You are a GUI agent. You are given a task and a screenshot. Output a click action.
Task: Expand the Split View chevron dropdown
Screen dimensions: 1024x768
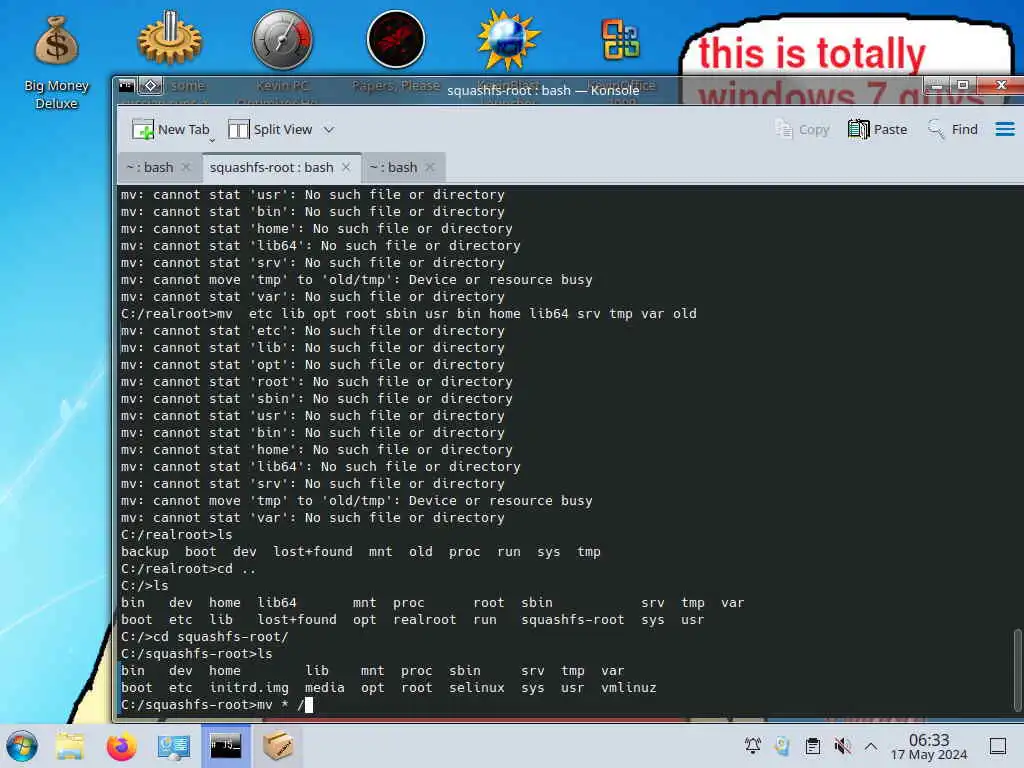328,130
